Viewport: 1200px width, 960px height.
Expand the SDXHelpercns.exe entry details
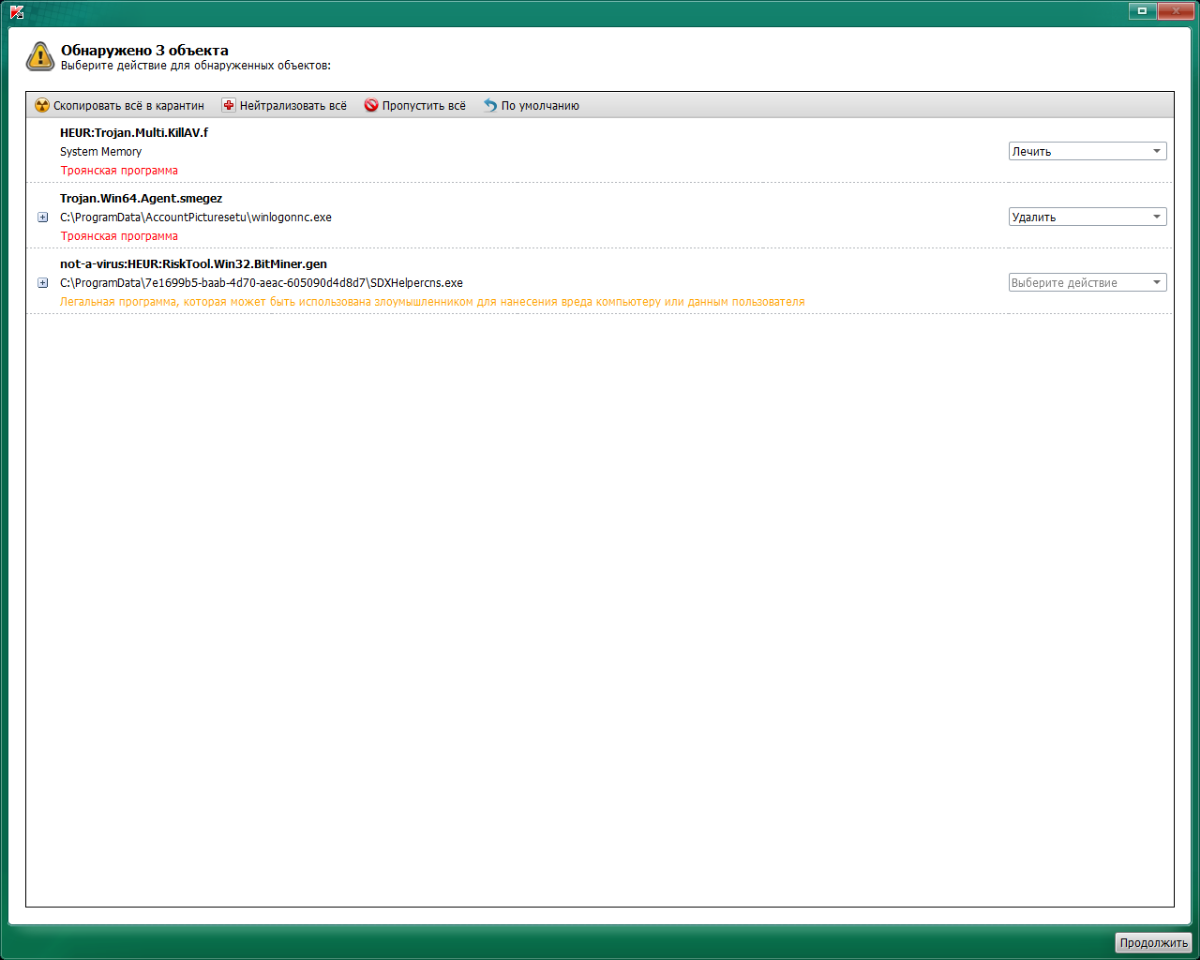43,283
